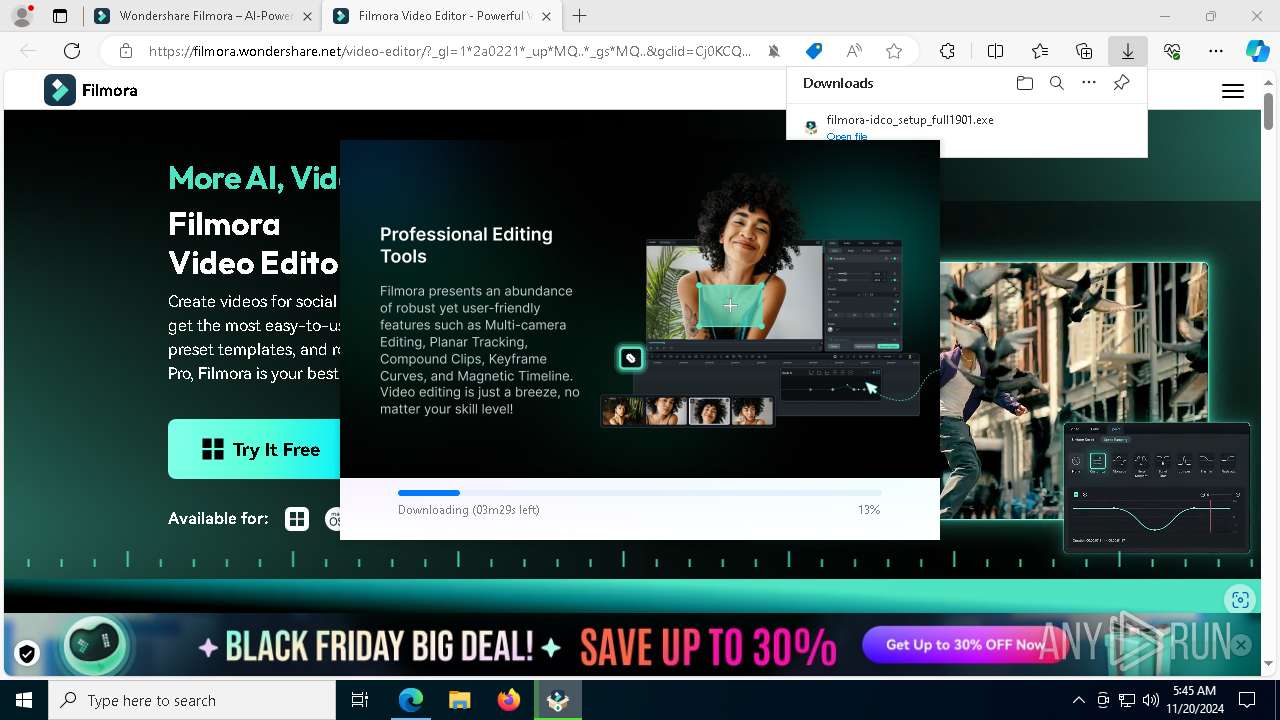The height and width of the screenshot is (720, 1280).
Task: Click the filmora.wondershare.net address bar
Action: tap(450, 51)
